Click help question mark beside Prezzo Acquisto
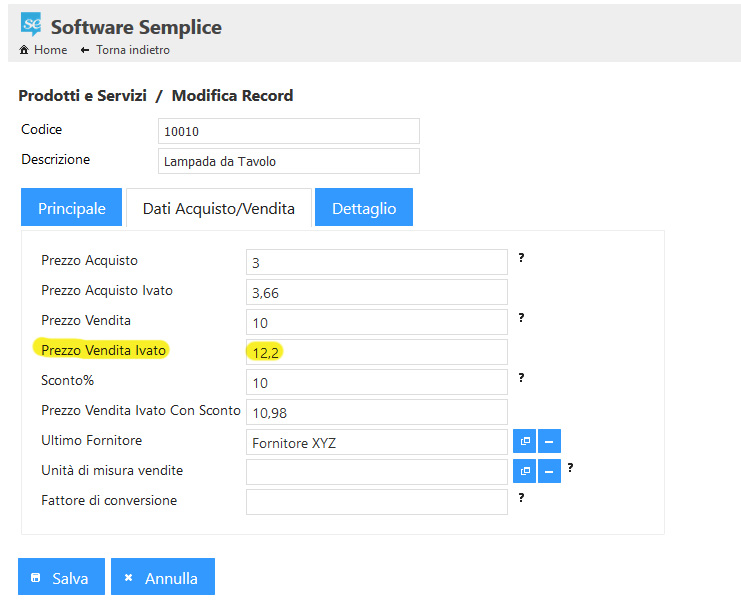This screenshot has width=741, height=615. [x=521, y=258]
